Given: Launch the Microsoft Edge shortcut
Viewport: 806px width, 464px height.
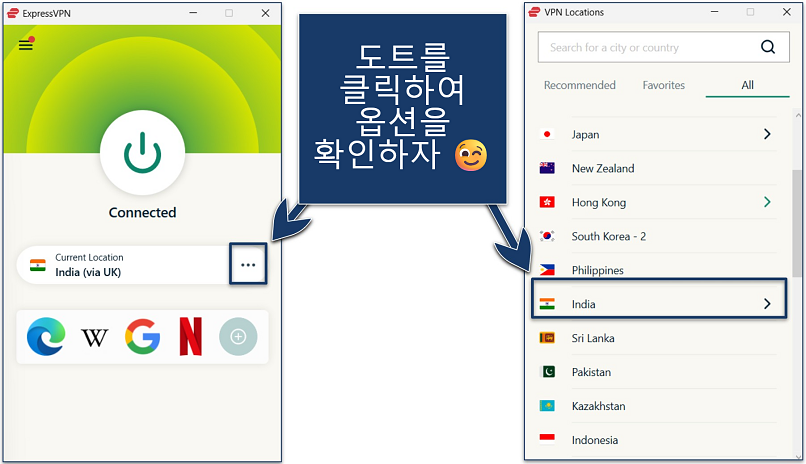Looking at the screenshot, I should point(46,337).
